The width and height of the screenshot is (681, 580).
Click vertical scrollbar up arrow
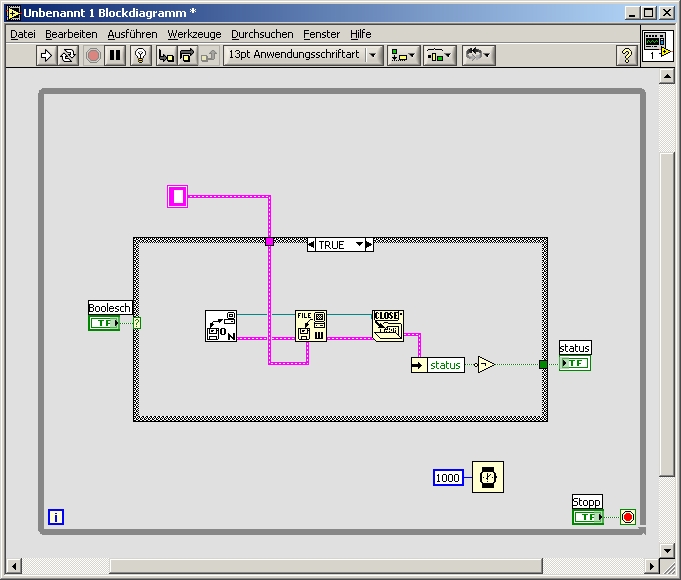click(x=667, y=76)
